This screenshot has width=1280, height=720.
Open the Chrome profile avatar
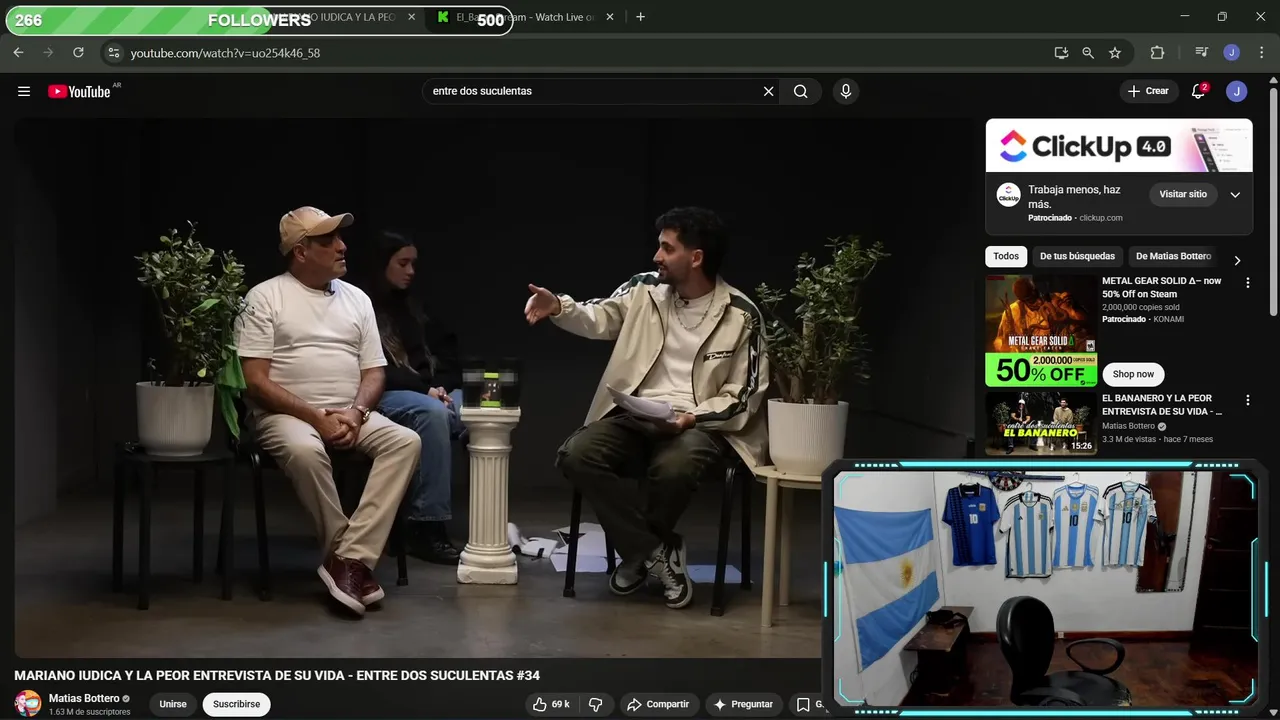(x=1232, y=53)
